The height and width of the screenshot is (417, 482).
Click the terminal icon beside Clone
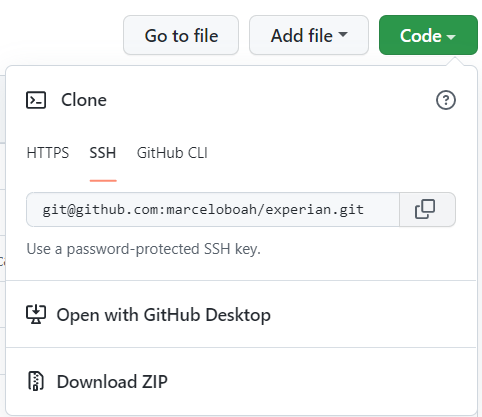coord(36,100)
